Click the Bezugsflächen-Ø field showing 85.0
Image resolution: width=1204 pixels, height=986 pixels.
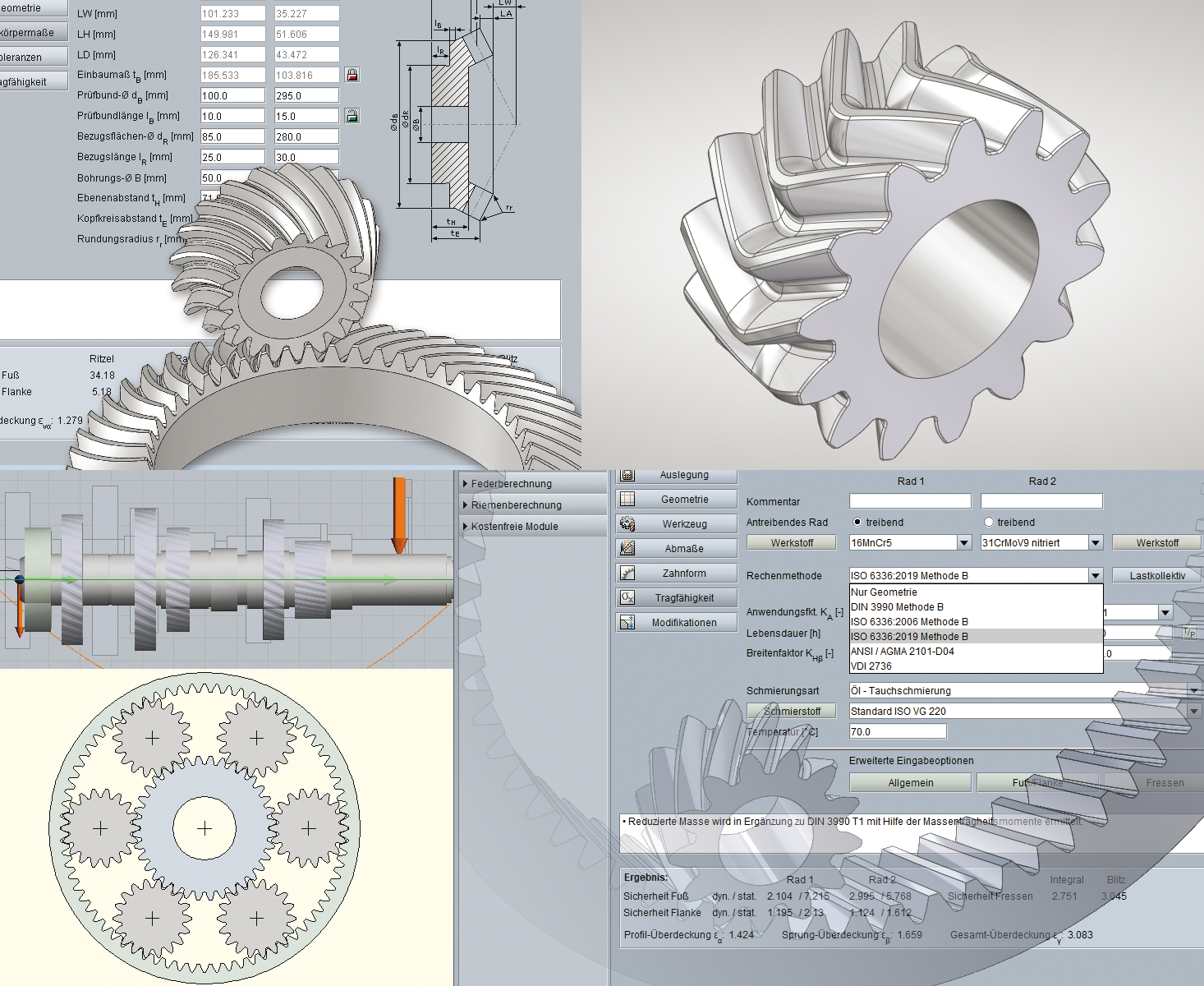click(x=232, y=136)
